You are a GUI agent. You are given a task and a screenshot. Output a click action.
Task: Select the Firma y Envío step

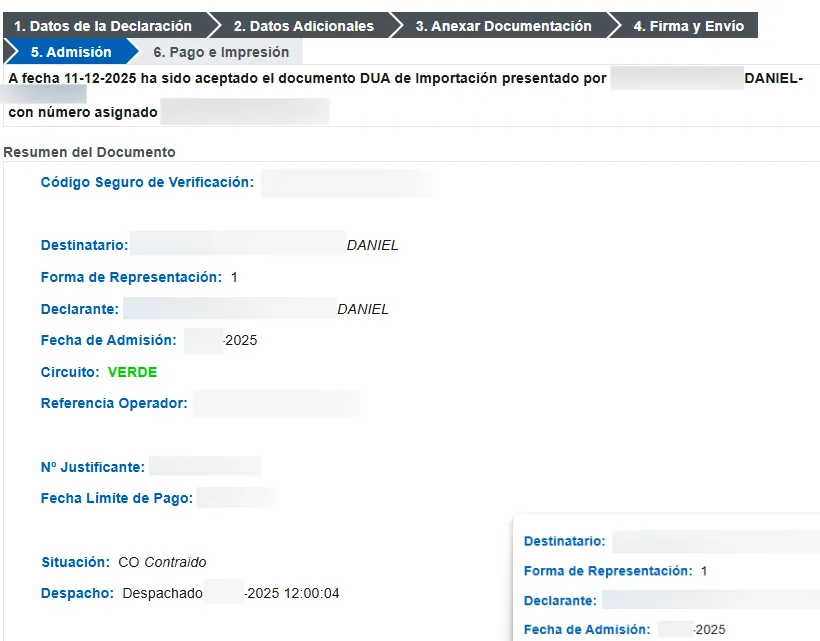pyautogui.click(x=688, y=26)
